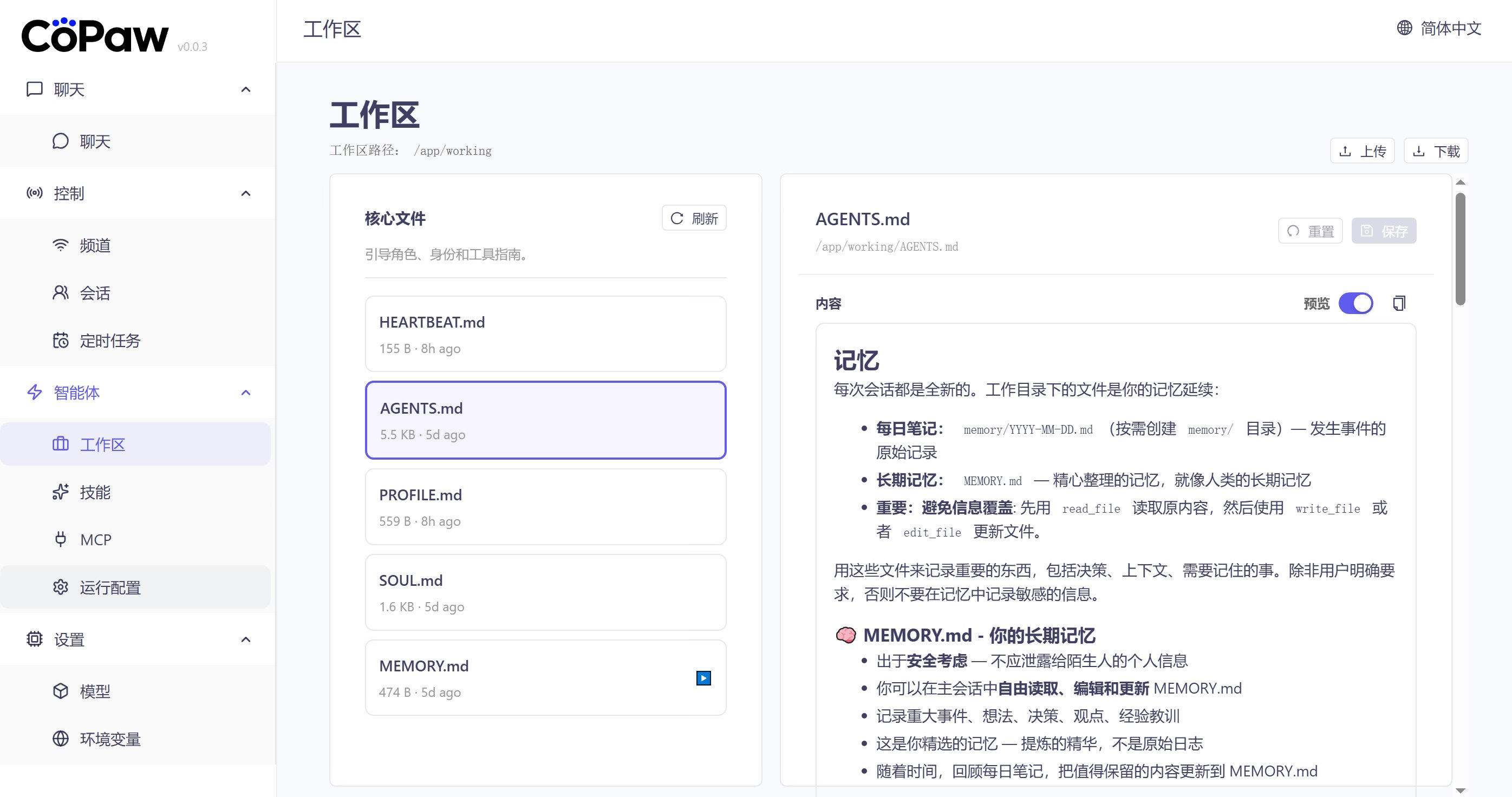The height and width of the screenshot is (797, 1512).
Task: Click the globe language icon 简体中文
Action: point(1404,28)
